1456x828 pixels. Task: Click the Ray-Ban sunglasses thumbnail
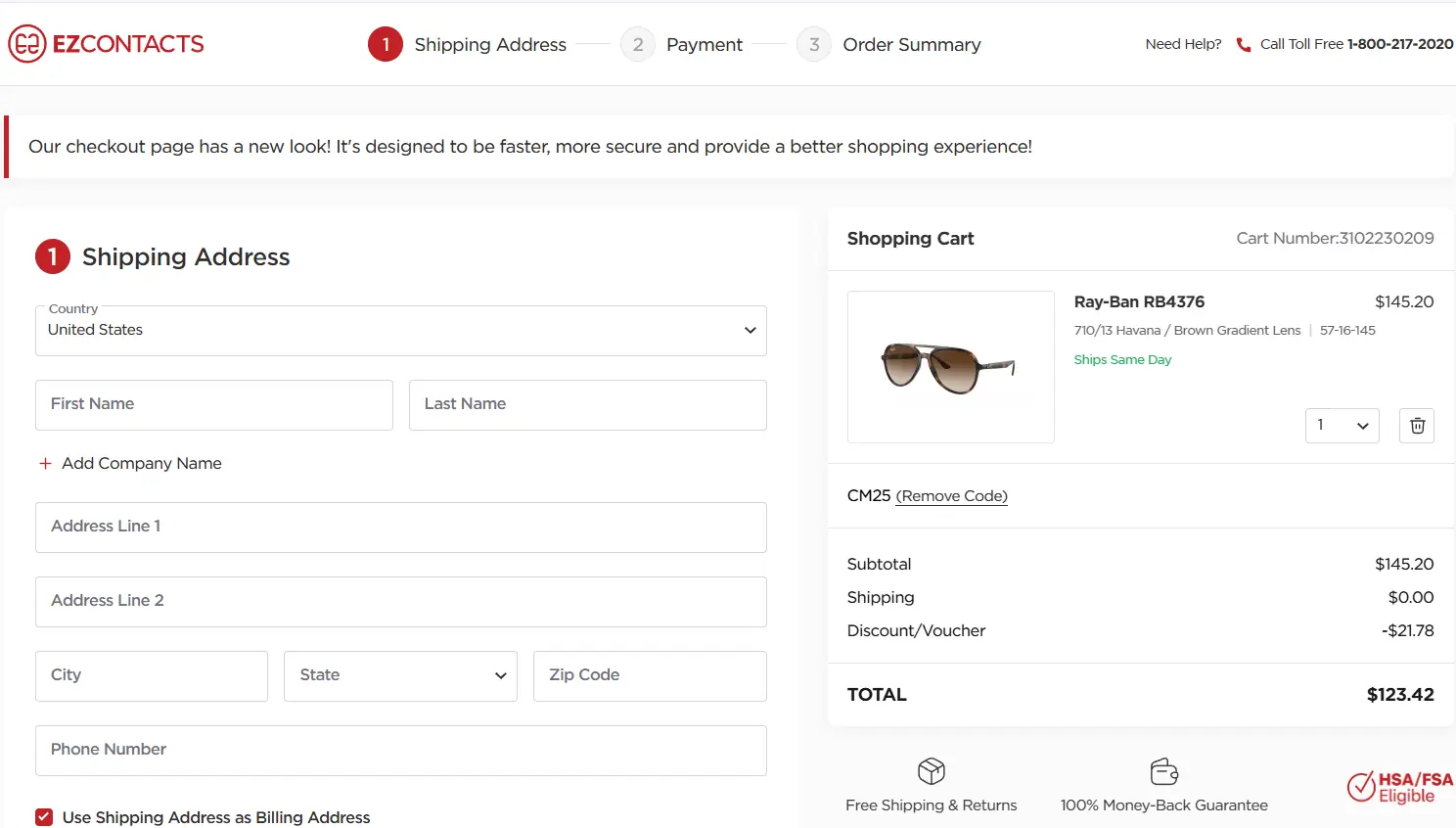click(950, 367)
